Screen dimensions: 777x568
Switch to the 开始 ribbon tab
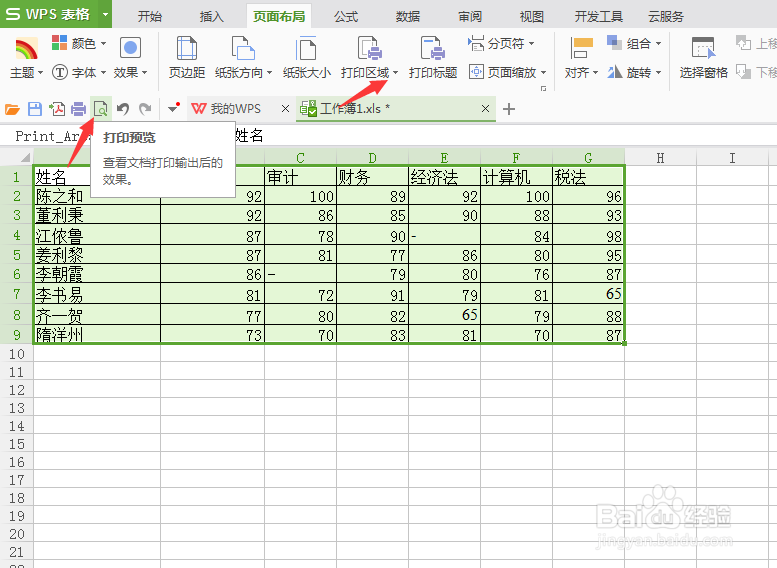click(150, 17)
